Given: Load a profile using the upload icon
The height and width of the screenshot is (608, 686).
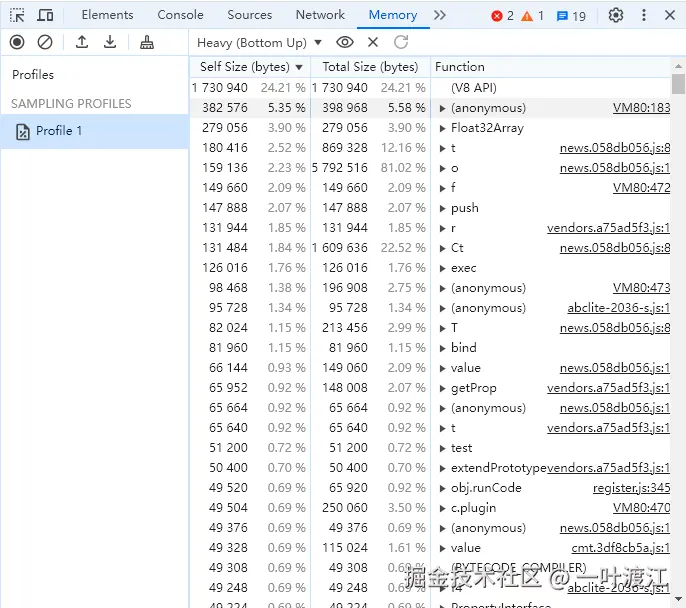Looking at the screenshot, I should pos(82,42).
